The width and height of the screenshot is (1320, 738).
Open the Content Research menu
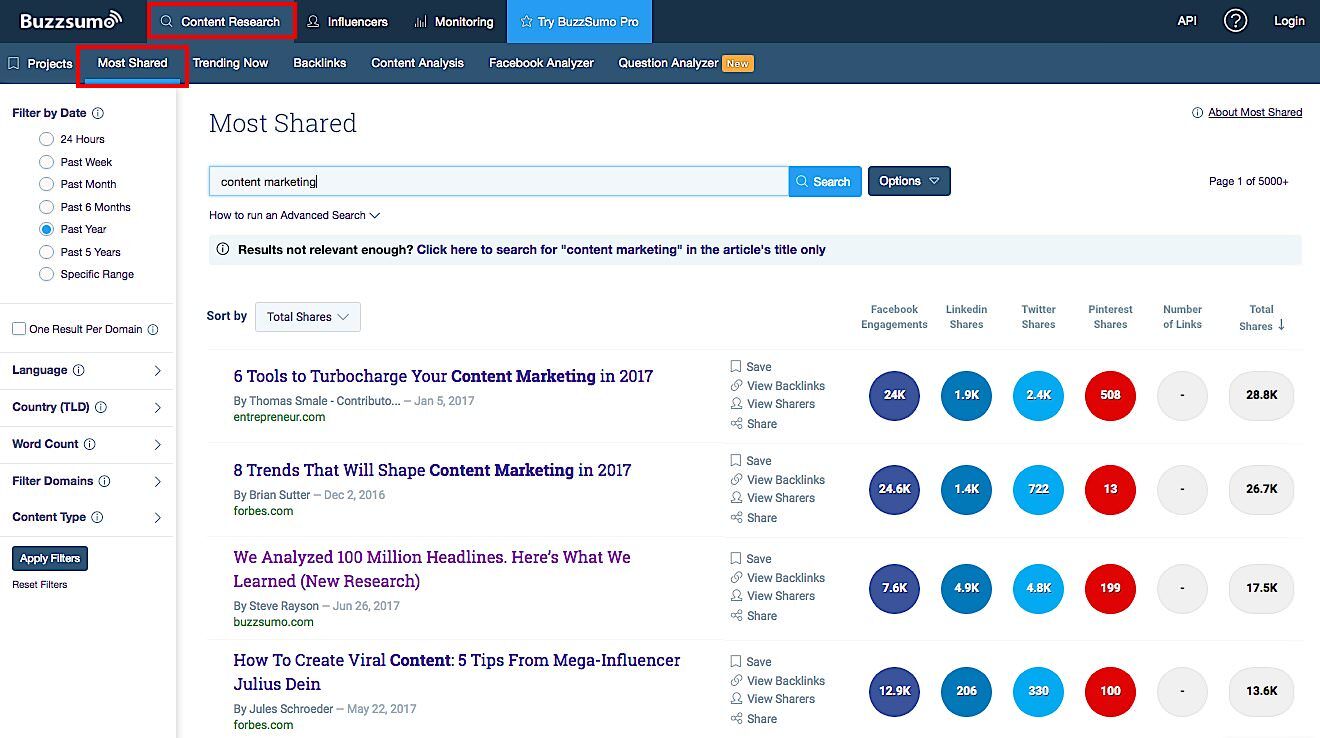(221, 21)
